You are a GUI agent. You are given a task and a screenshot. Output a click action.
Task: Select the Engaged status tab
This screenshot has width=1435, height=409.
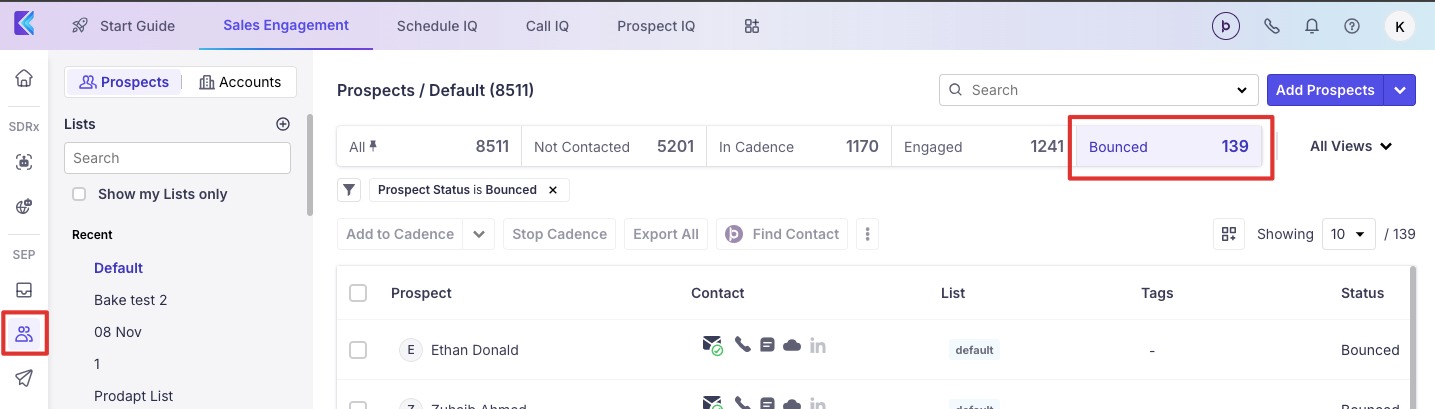(x=982, y=146)
